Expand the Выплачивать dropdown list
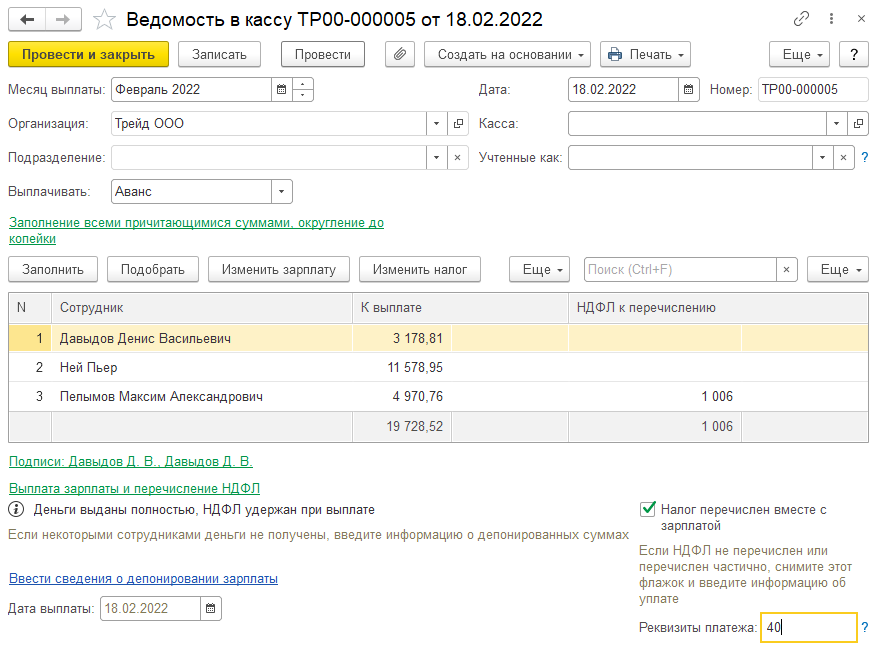The image size is (881, 648). 281,192
